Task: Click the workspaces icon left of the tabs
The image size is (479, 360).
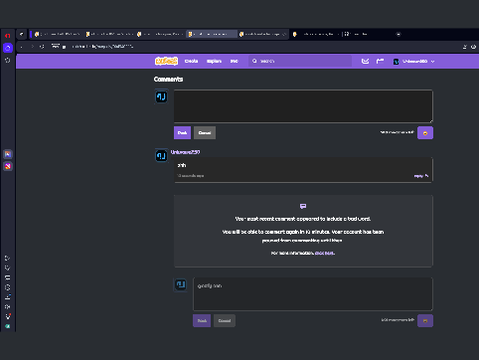Action: (22, 34)
